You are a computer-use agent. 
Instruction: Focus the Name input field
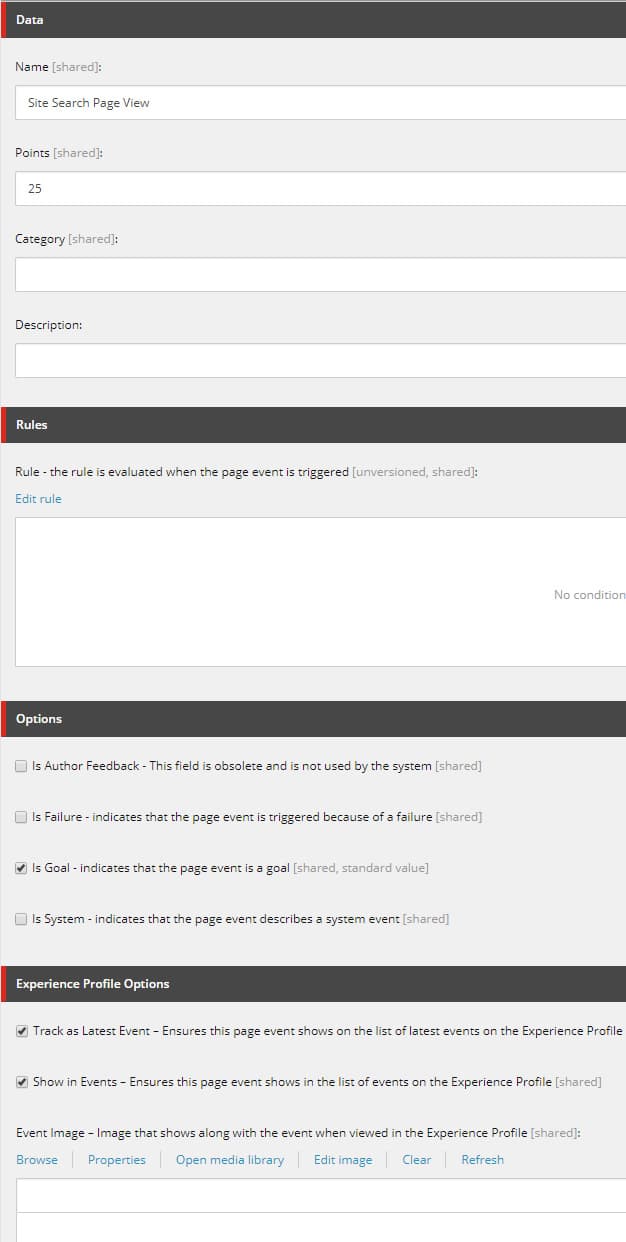320,103
